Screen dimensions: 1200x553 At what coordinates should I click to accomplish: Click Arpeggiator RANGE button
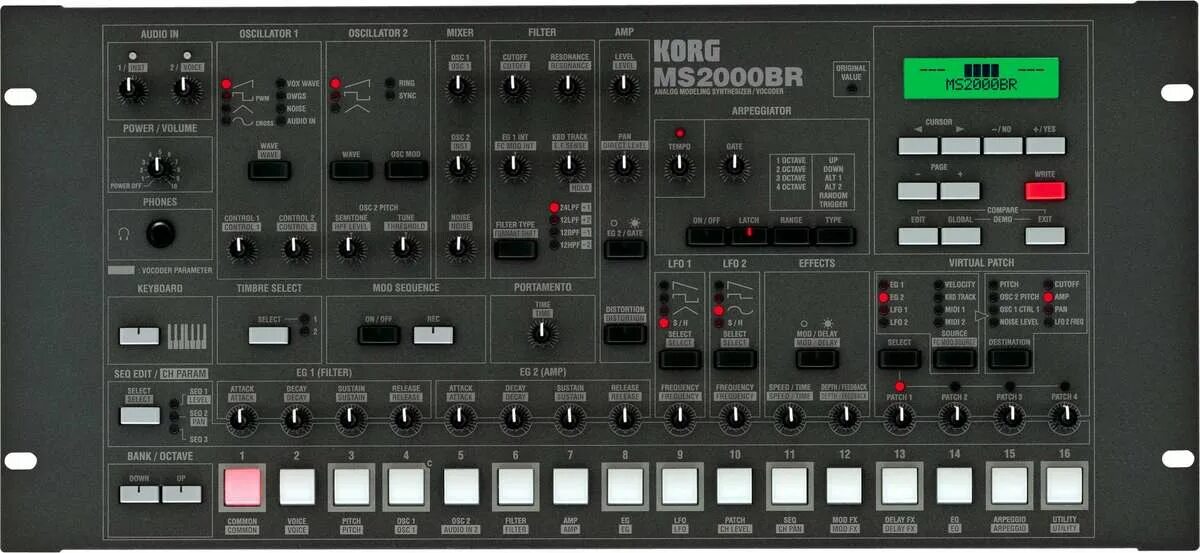coord(791,235)
